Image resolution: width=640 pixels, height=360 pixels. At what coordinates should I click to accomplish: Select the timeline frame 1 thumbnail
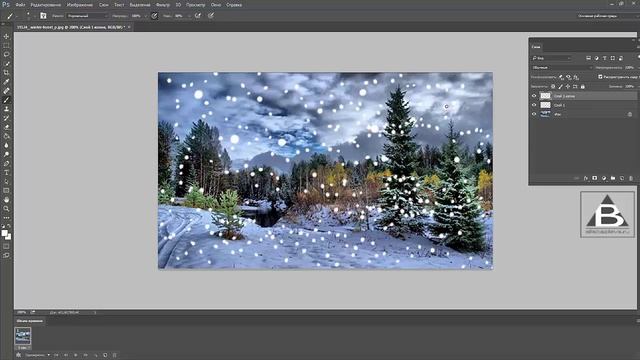click(23, 336)
